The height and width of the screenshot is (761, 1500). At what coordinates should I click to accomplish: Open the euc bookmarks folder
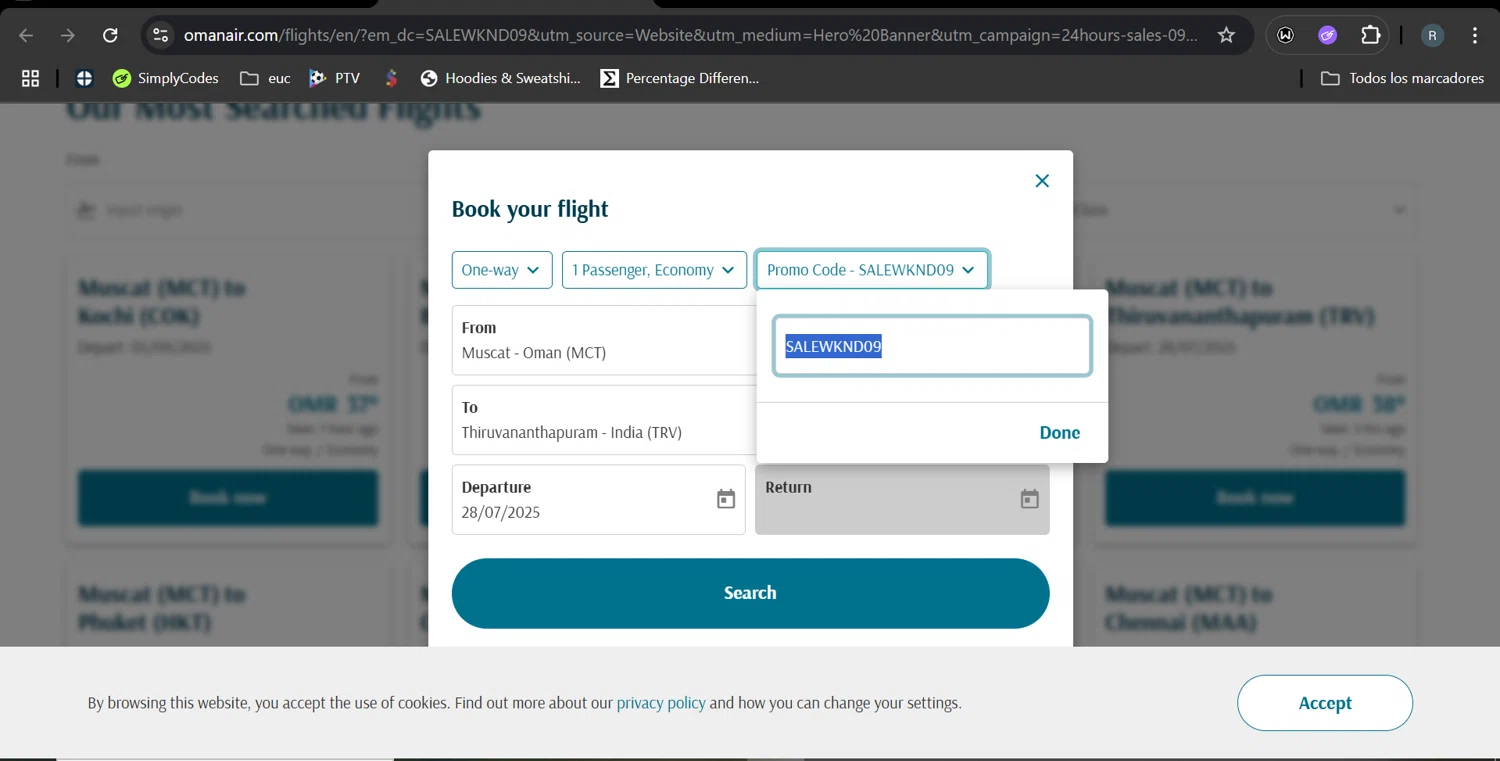tap(265, 78)
